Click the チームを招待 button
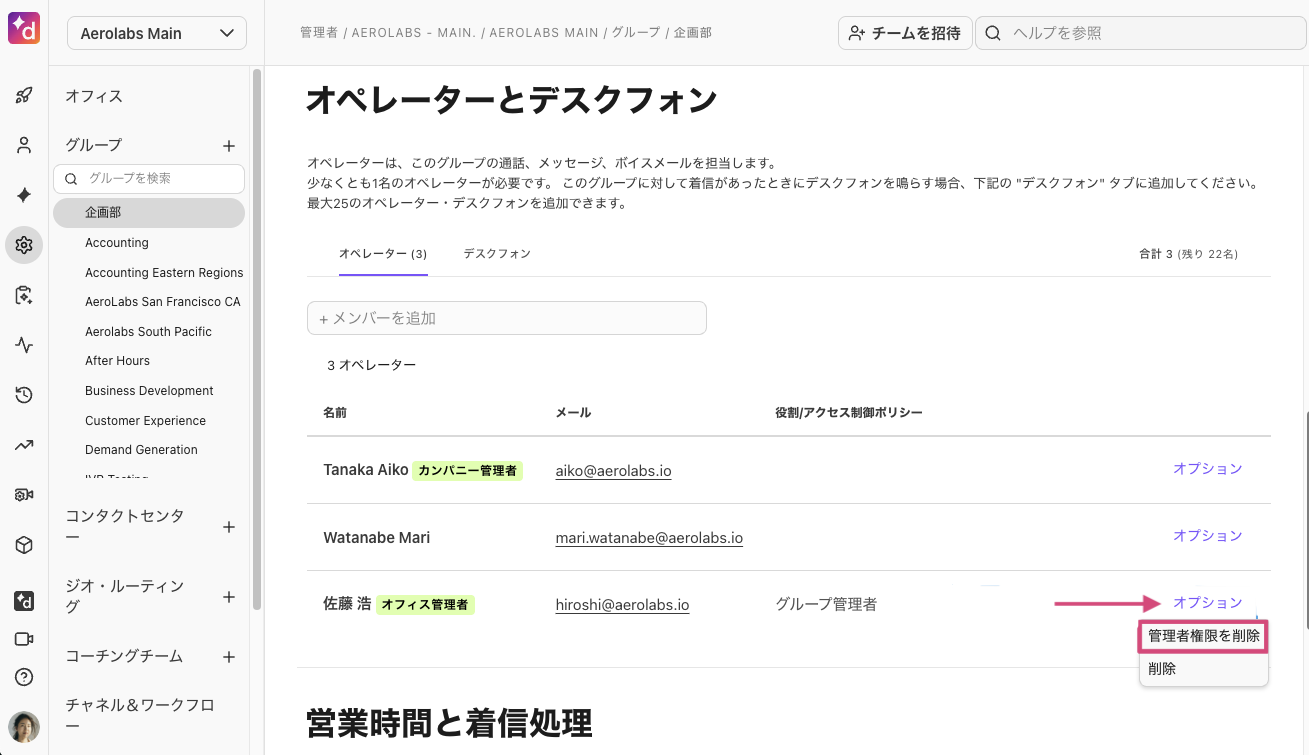 click(904, 33)
